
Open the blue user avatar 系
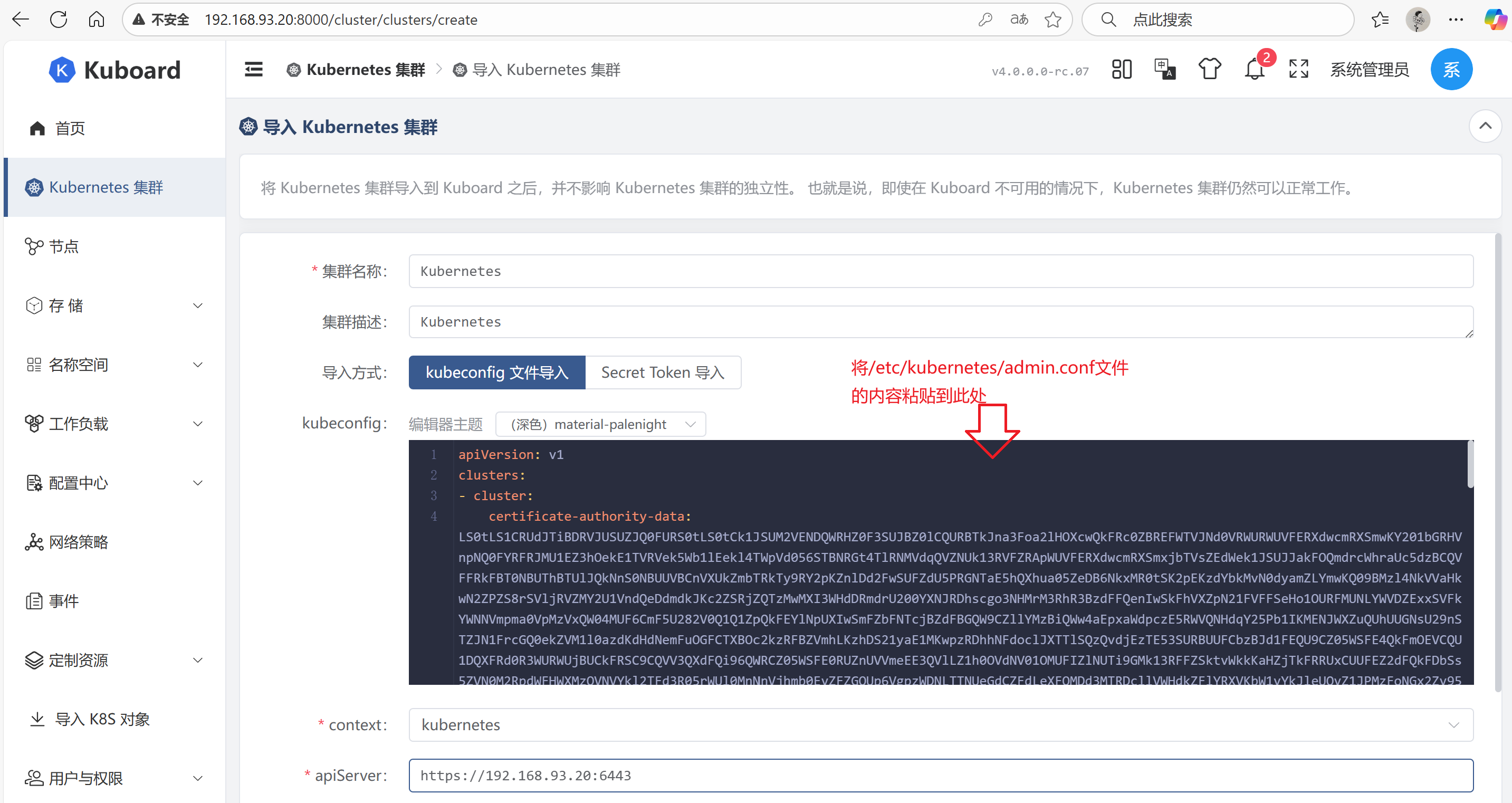tap(1451, 69)
